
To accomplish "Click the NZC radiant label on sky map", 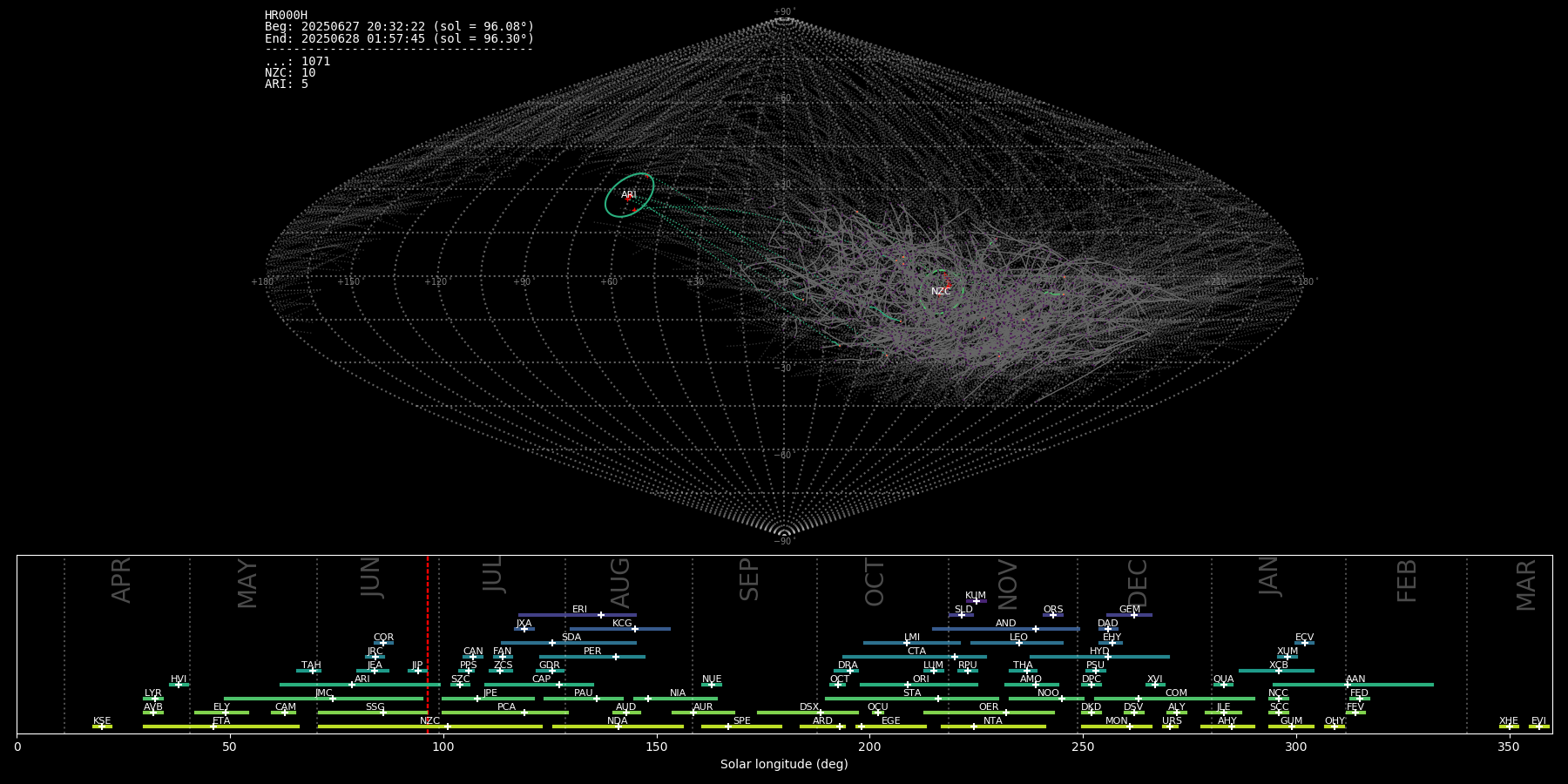I will [941, 292].
